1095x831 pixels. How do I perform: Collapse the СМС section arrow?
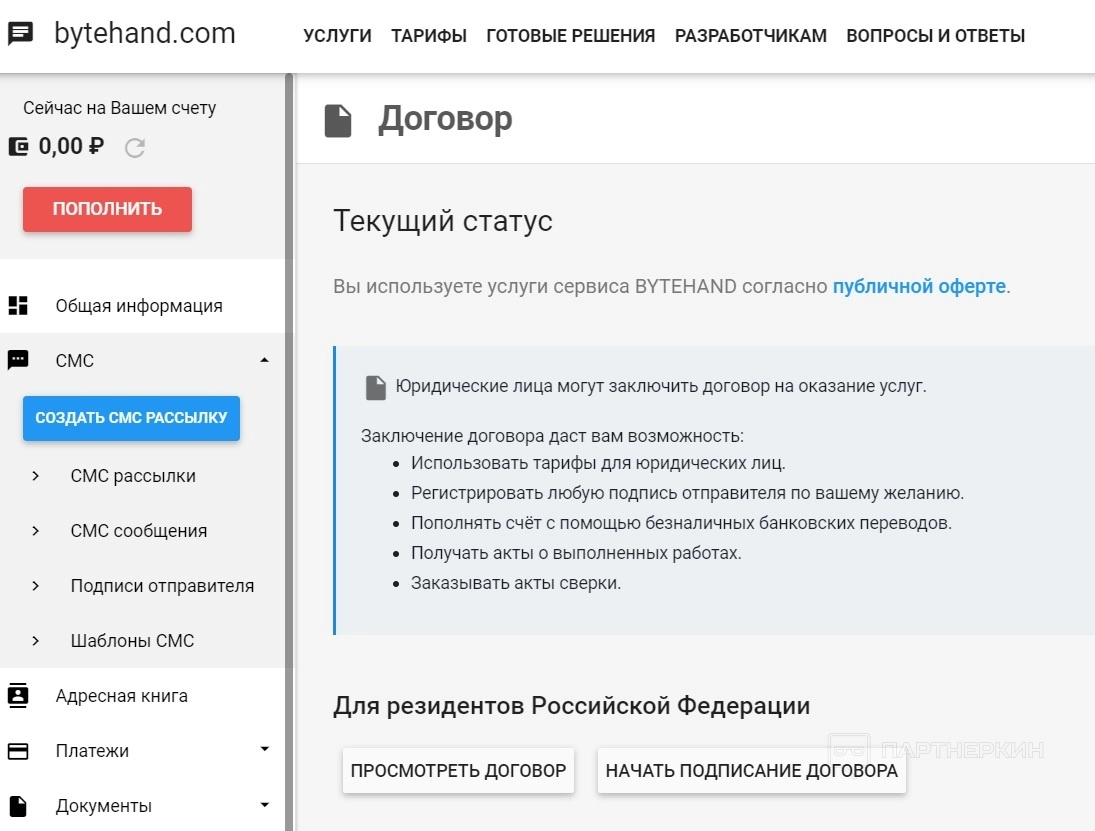pos(264,360)
